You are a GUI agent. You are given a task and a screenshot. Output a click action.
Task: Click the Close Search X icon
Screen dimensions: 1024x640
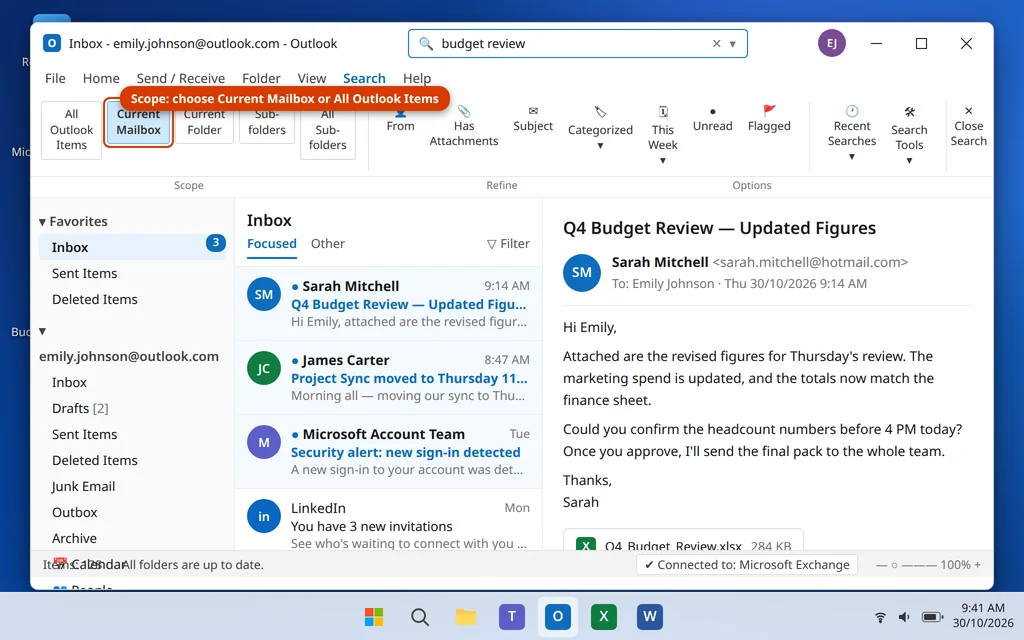[968, 111]
